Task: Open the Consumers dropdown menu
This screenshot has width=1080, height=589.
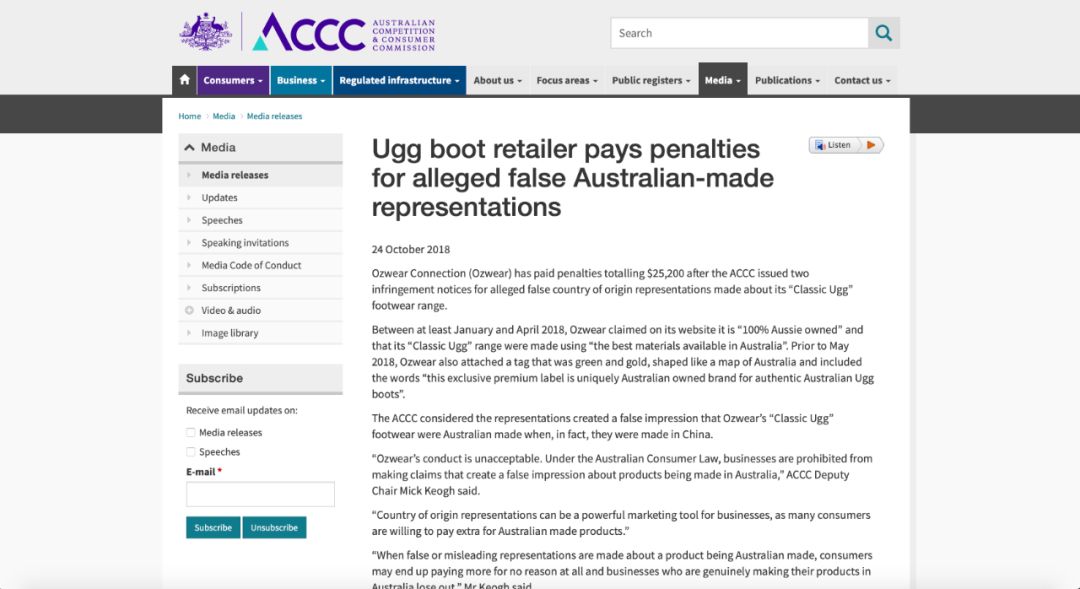Action: (233, 80)
